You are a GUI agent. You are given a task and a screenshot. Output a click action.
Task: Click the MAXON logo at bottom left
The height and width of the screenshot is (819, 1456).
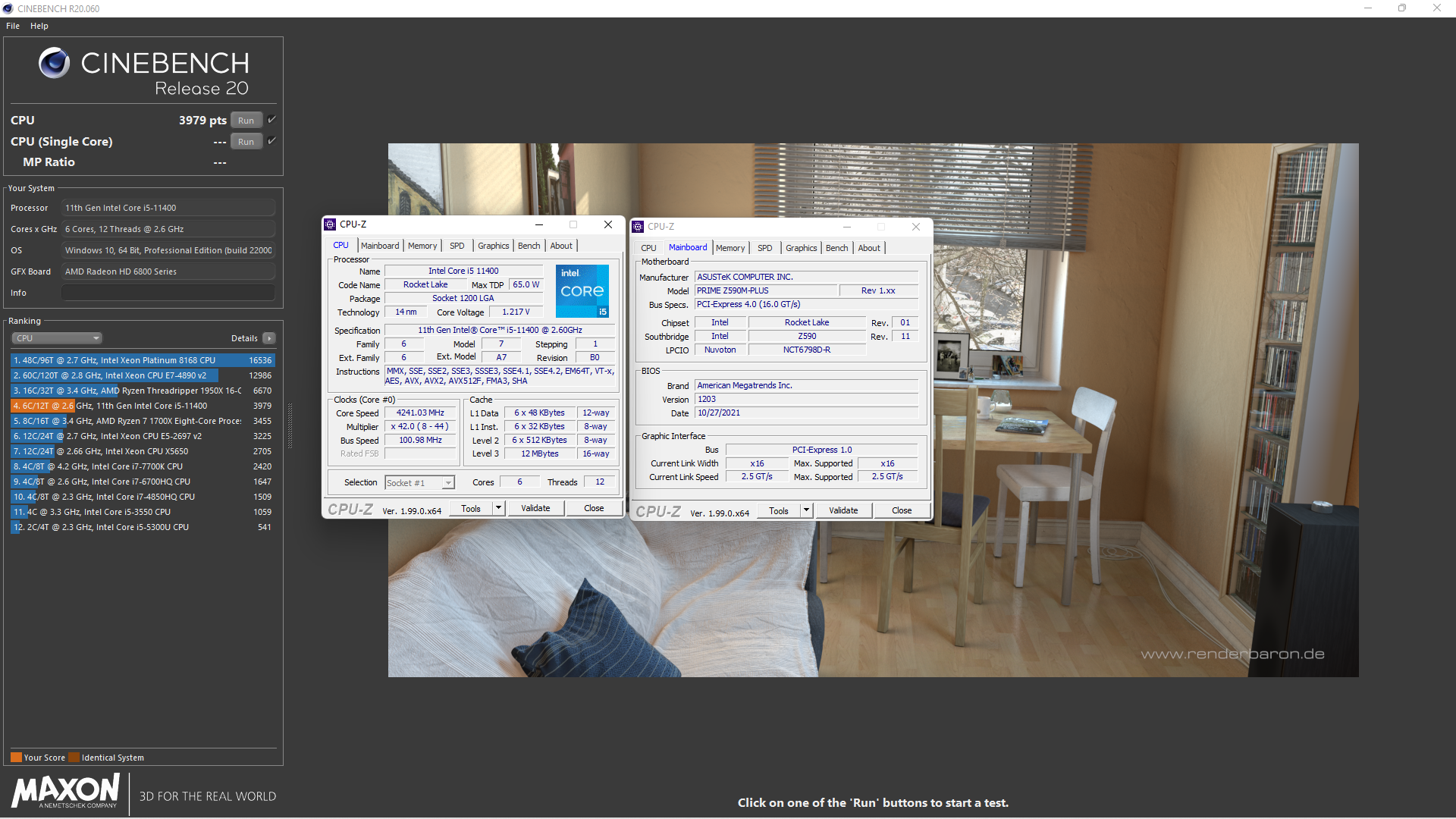coord(65,791)
